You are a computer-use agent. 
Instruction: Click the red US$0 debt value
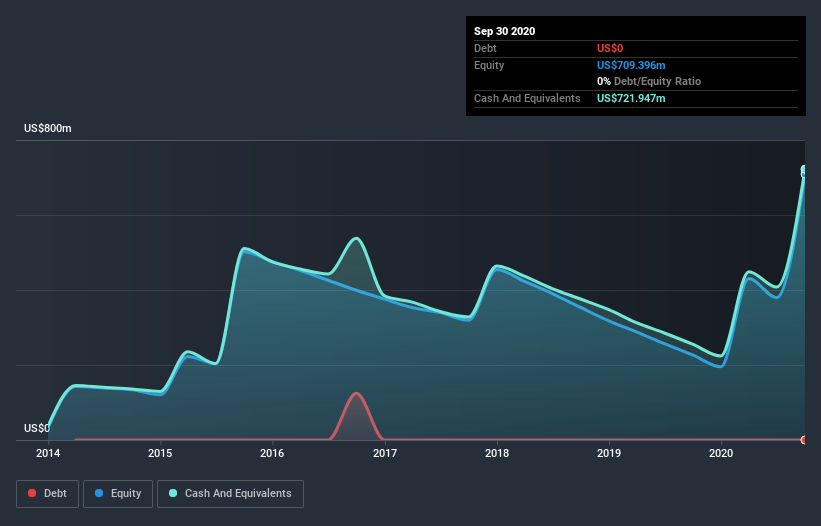(610, 48)
